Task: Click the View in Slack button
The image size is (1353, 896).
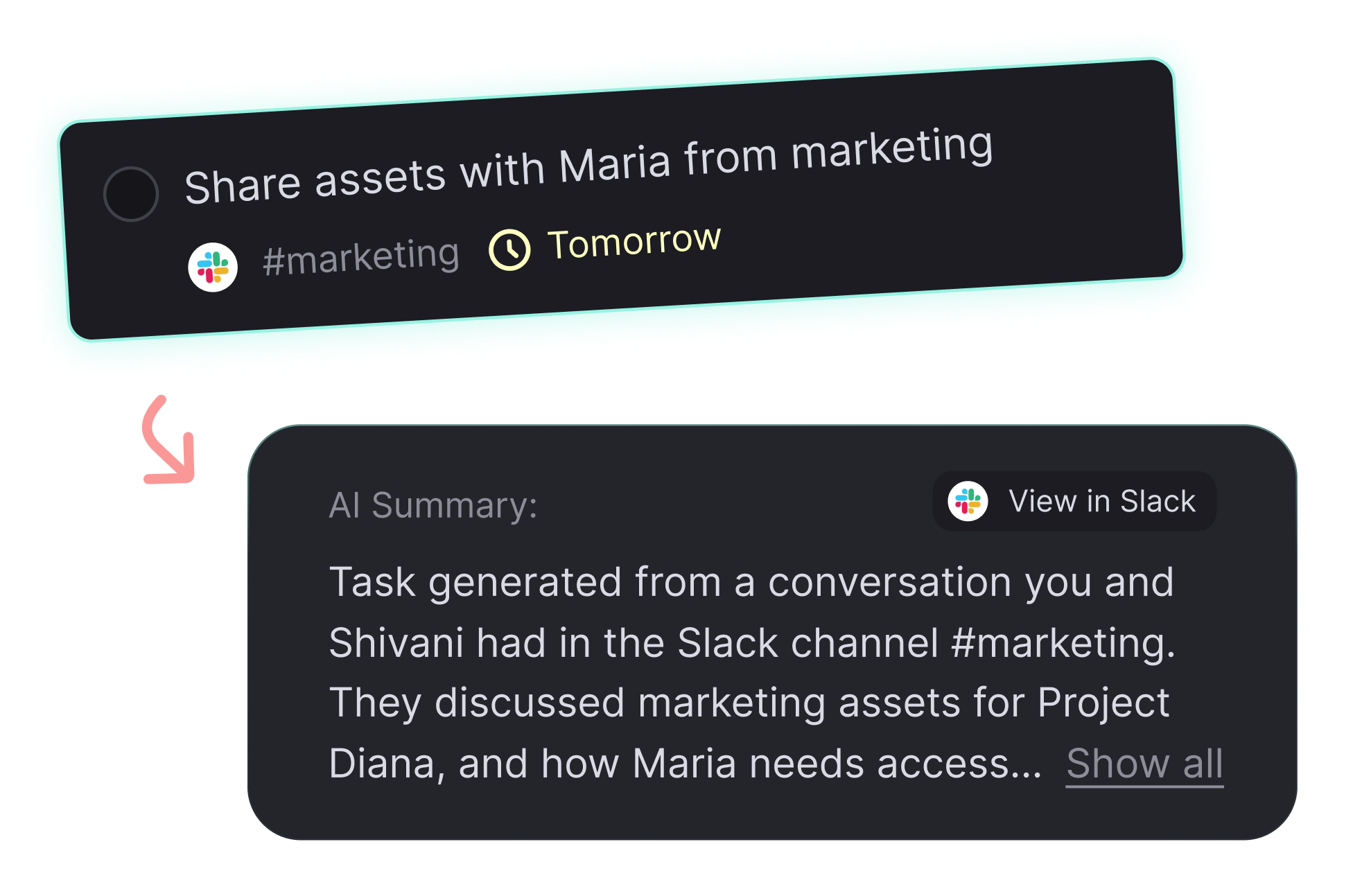Action: pos(1074,501)
